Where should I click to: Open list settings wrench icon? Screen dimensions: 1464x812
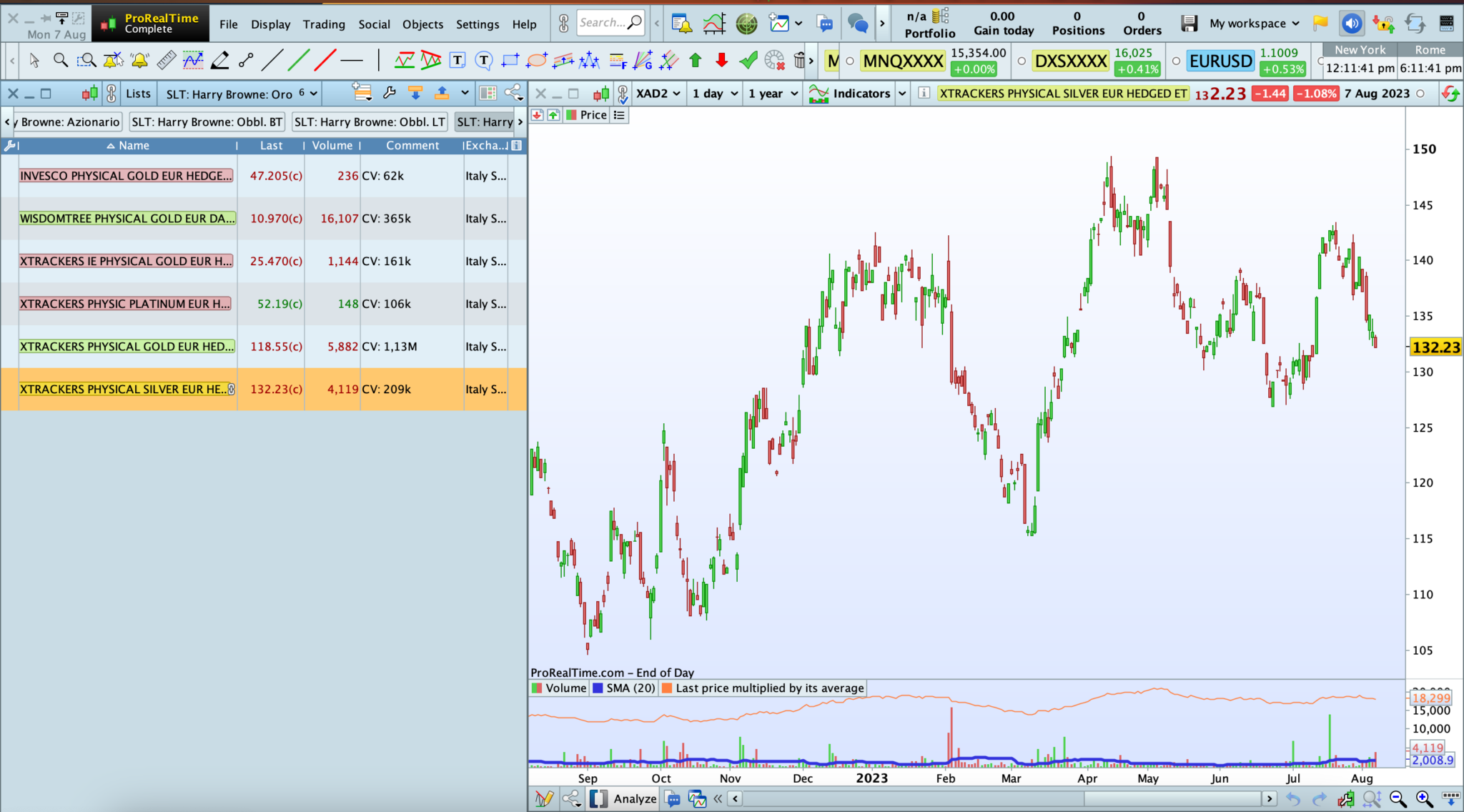click(389, 93)
